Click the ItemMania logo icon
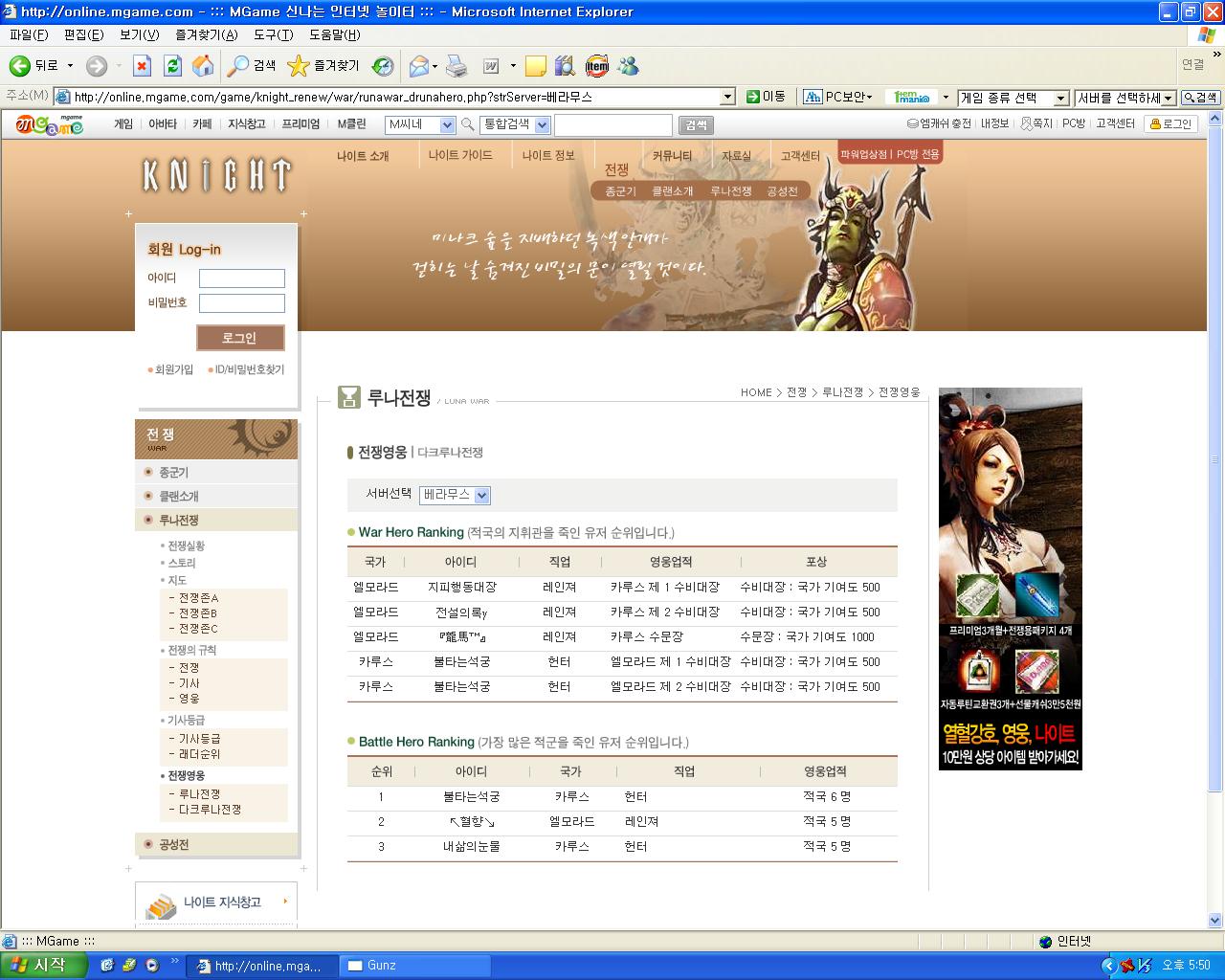The height and width of the screenshot is (980, 1225). click(912, 97)
